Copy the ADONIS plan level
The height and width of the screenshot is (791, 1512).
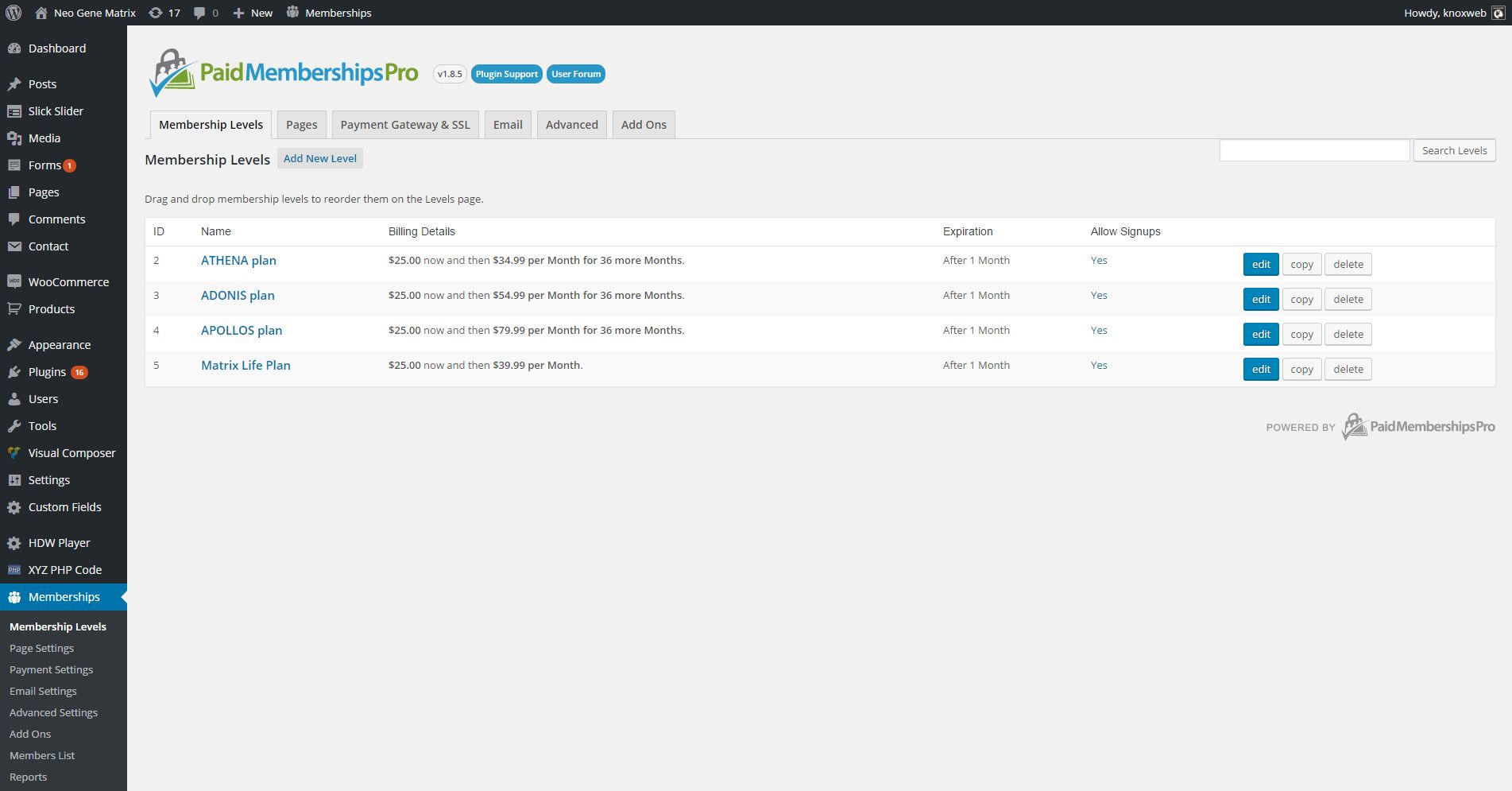[1301, 299]
